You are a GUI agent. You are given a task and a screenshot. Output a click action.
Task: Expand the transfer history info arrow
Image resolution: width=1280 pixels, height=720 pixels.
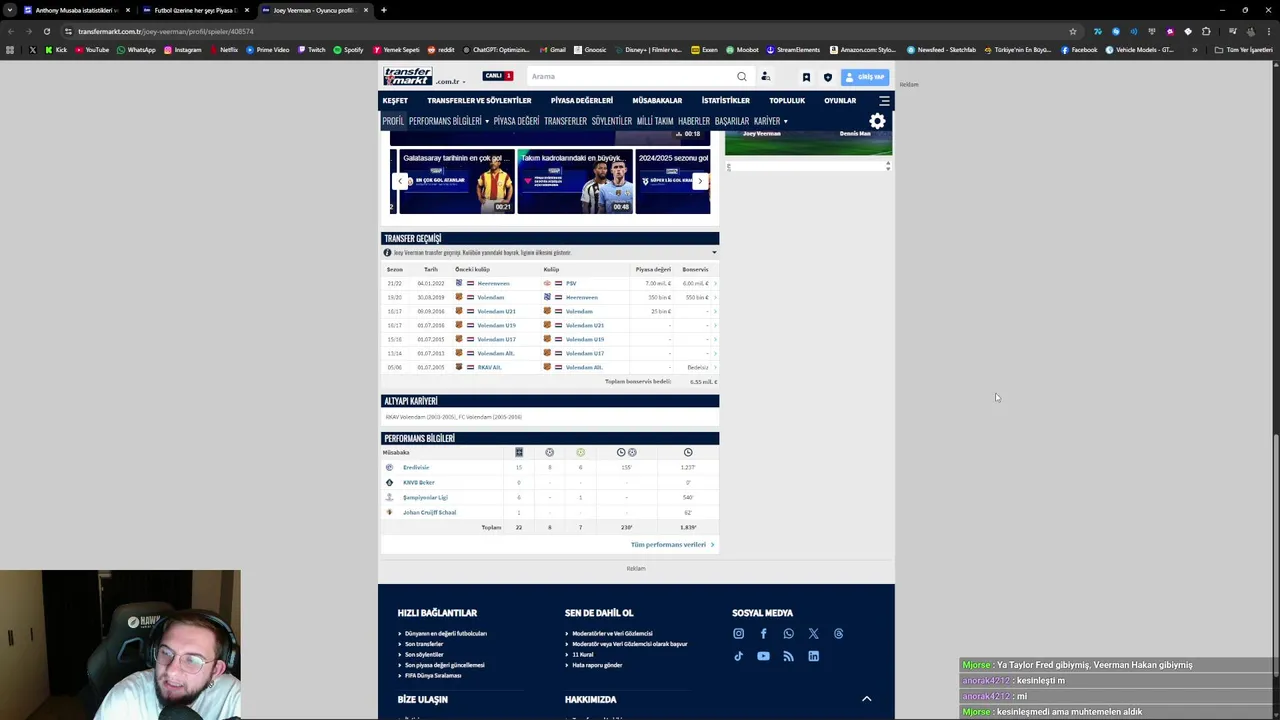click(714, 253)
